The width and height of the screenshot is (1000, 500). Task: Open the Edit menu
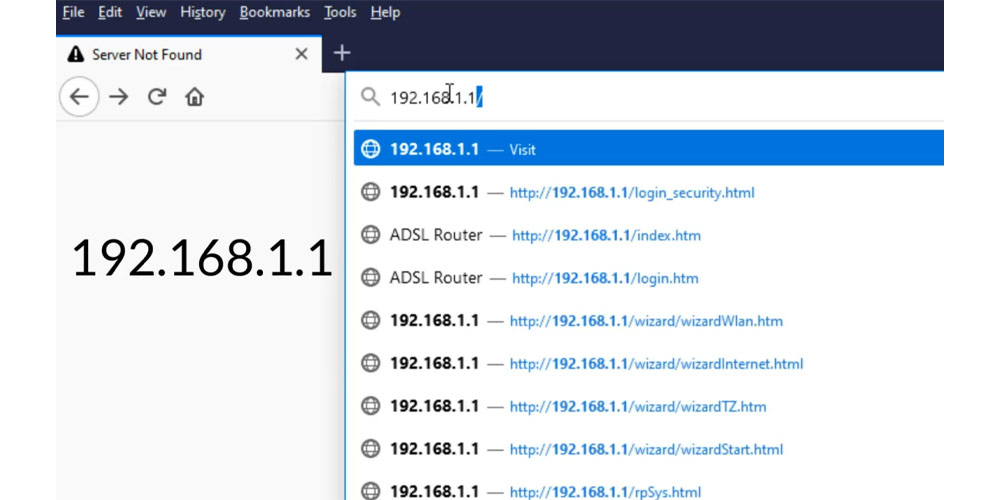(110, 12)
